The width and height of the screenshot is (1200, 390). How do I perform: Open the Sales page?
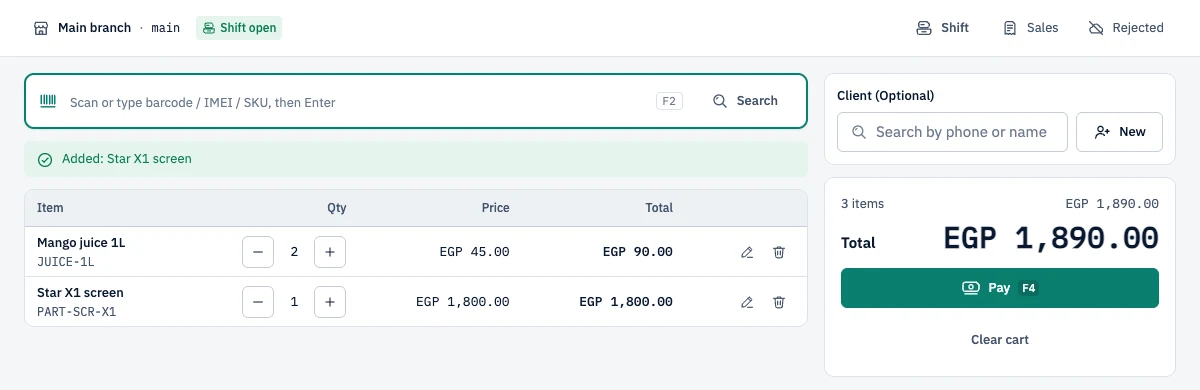tap(1031, 28)
